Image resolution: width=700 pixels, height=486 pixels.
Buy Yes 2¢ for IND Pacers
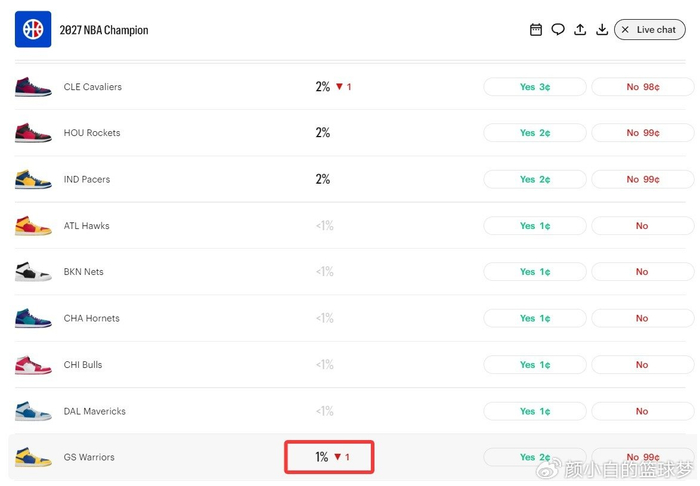pos(535,179)
